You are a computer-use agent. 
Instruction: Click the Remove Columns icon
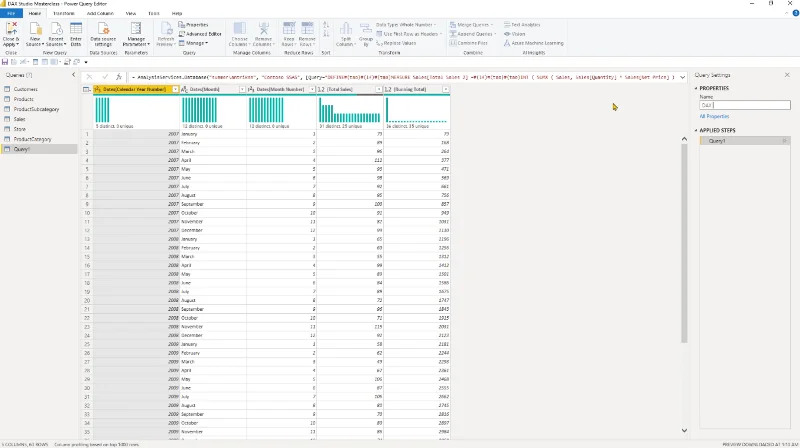pyautogui.click(x=263, y=29)
